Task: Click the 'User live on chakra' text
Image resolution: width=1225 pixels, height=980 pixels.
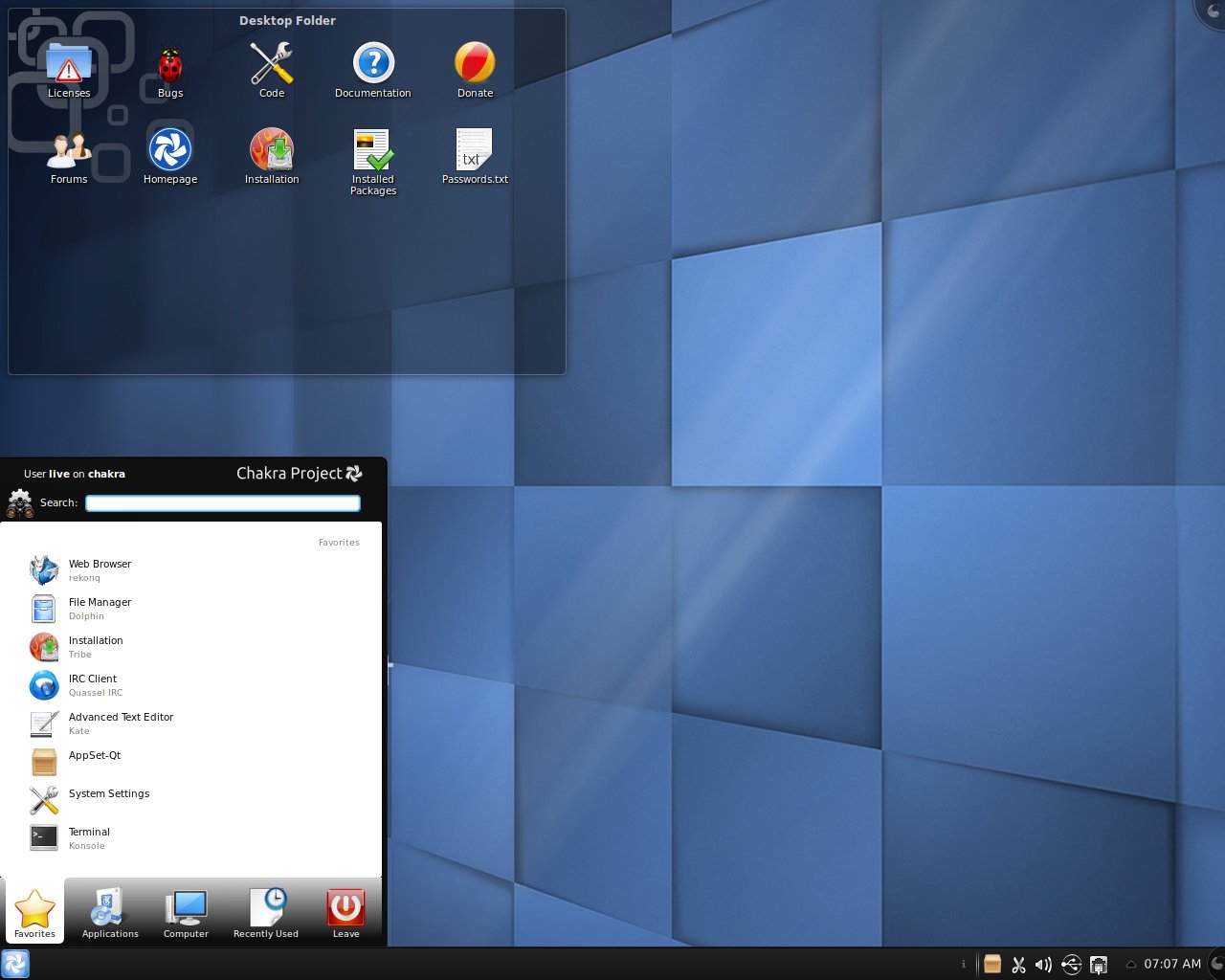Action: [74, 474]
